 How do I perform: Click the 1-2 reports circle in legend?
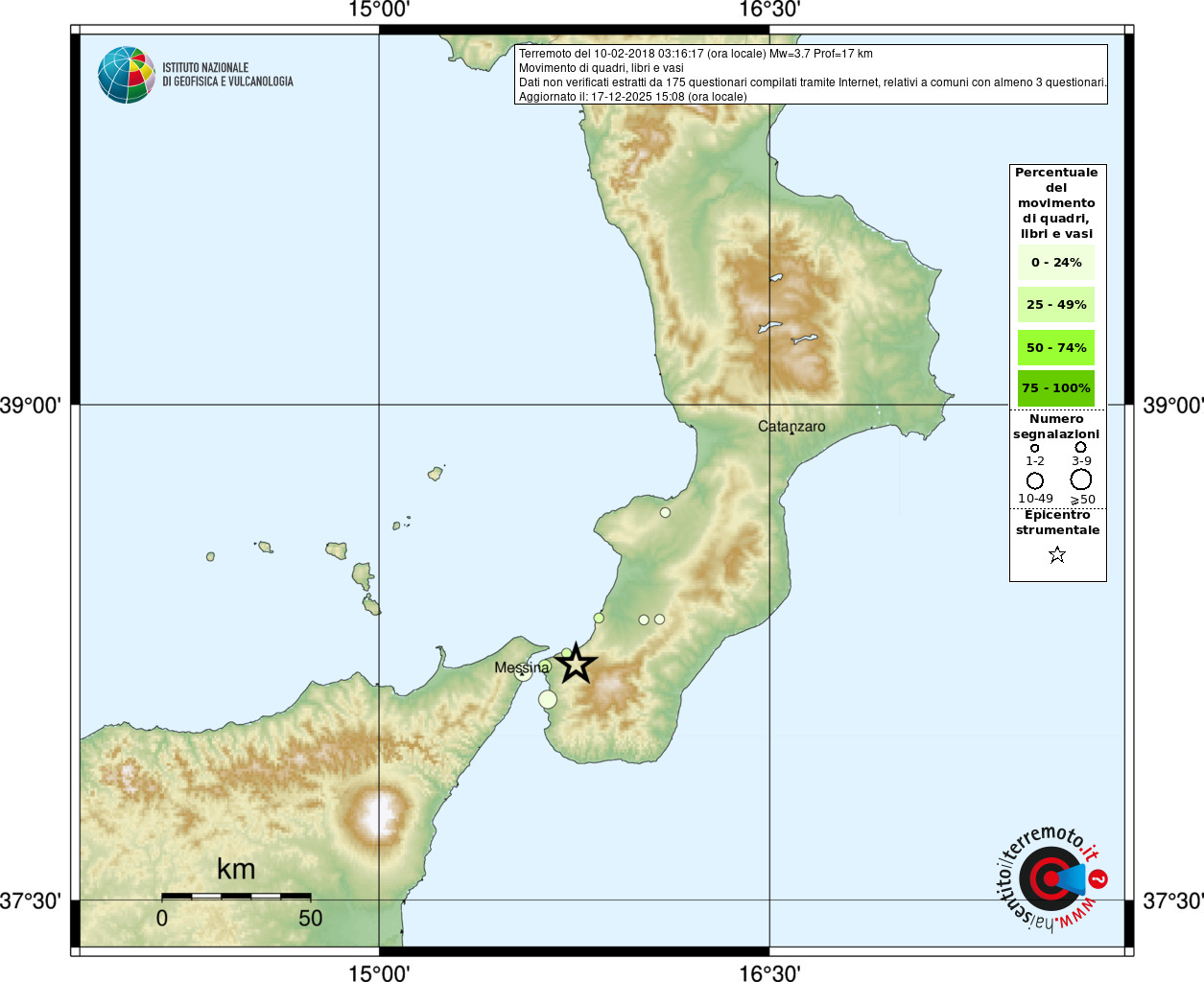[x=1034, y=448]
